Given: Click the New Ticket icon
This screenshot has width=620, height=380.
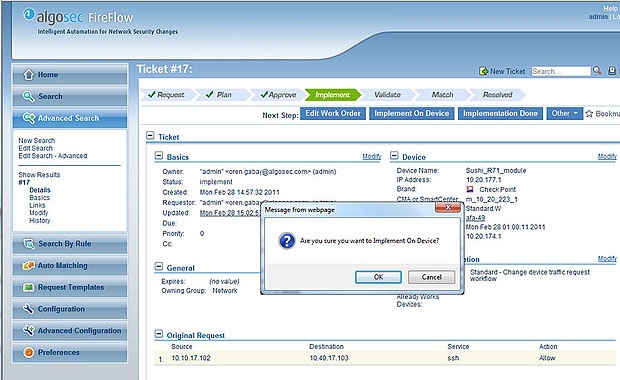Looking at the screenshot, I should coord(483,71).
